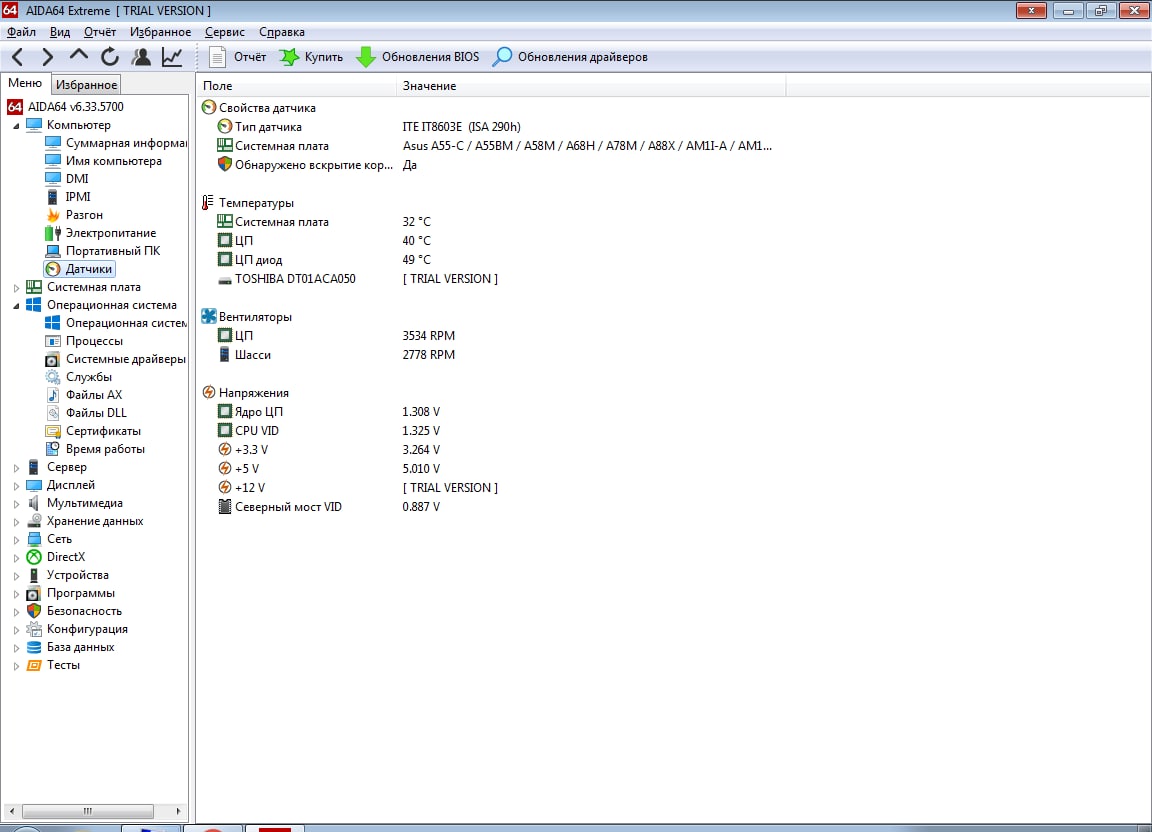The image size is (1152, 832).
Task: Open Процессы in the tree
Action: (84, 341)
